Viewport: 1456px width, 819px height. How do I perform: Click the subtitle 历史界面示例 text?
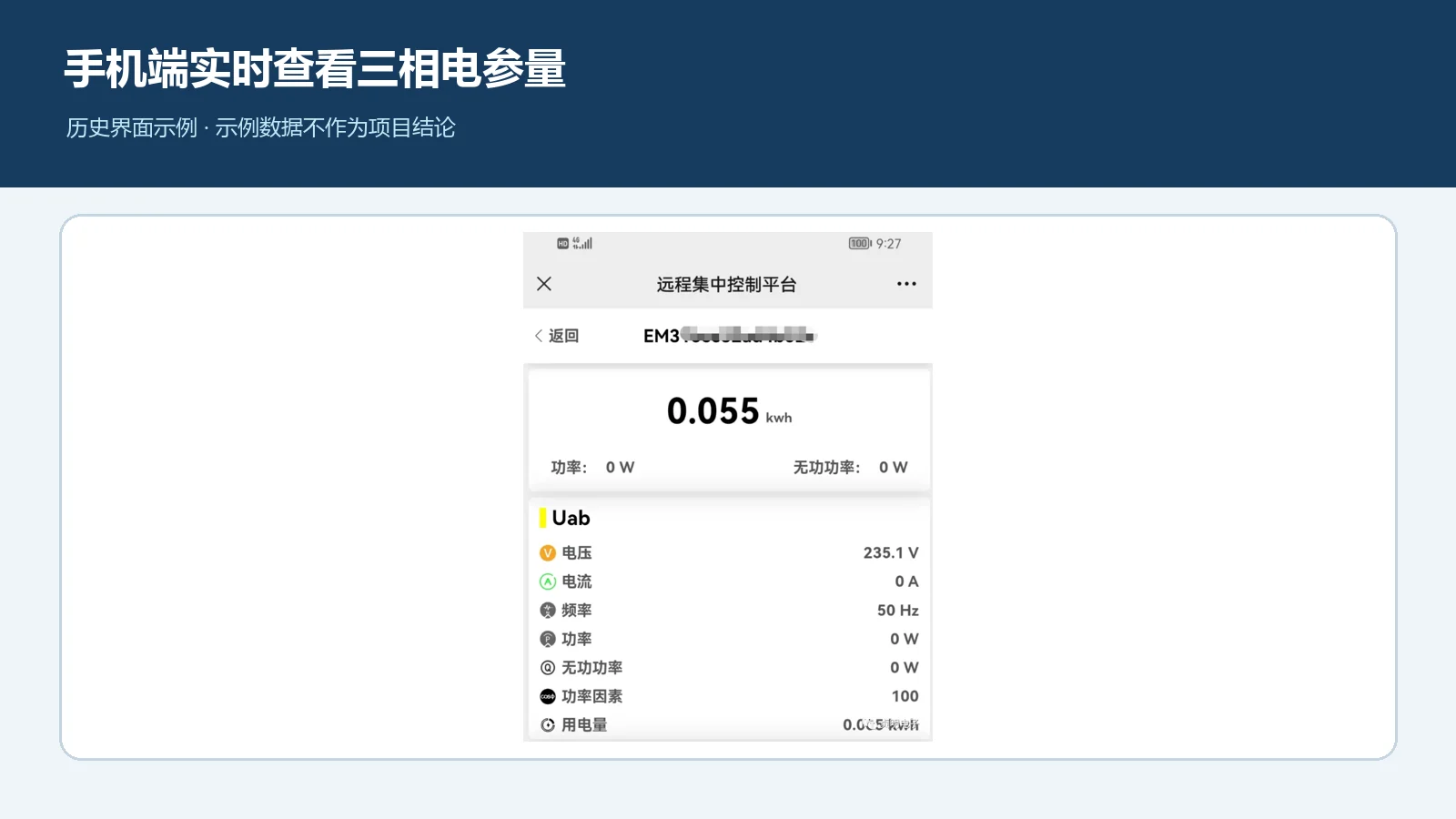tap(132, 128)
